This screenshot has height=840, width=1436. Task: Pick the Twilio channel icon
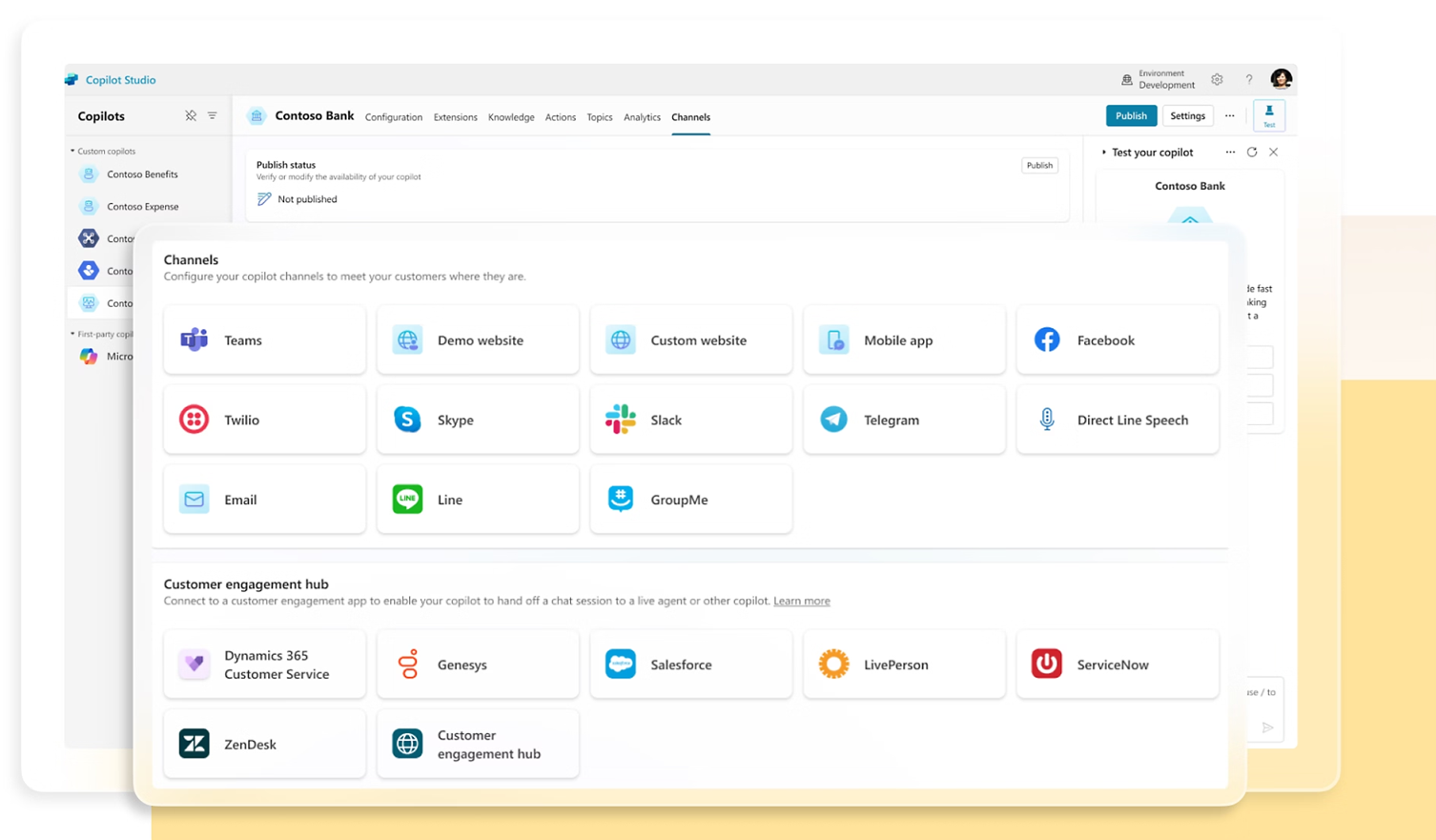[x=195, y=420]
